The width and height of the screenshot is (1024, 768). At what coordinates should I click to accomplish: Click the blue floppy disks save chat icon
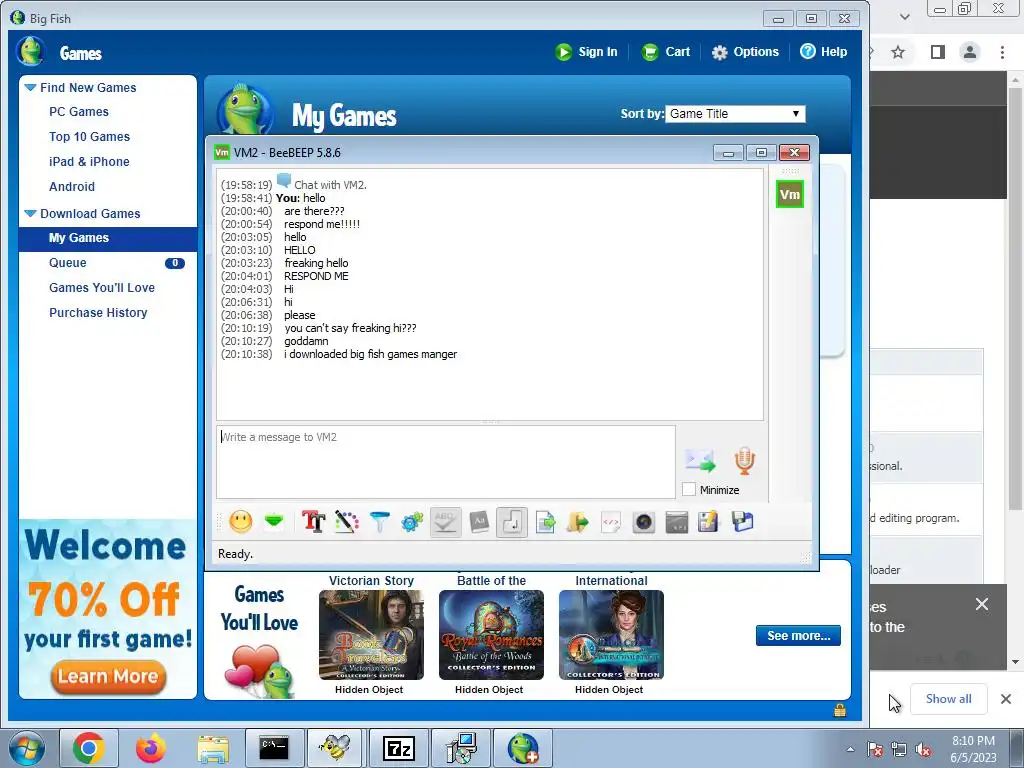tap(743, 522)
